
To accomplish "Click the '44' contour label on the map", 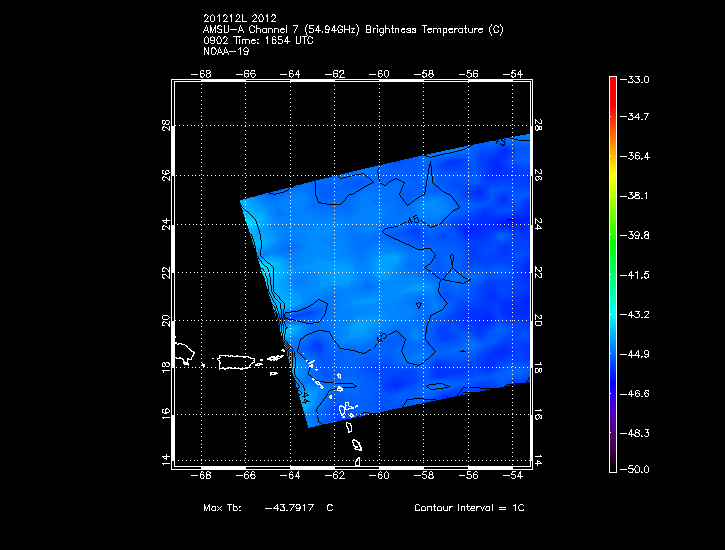I will pyautogui.click(x=304, y=396).
